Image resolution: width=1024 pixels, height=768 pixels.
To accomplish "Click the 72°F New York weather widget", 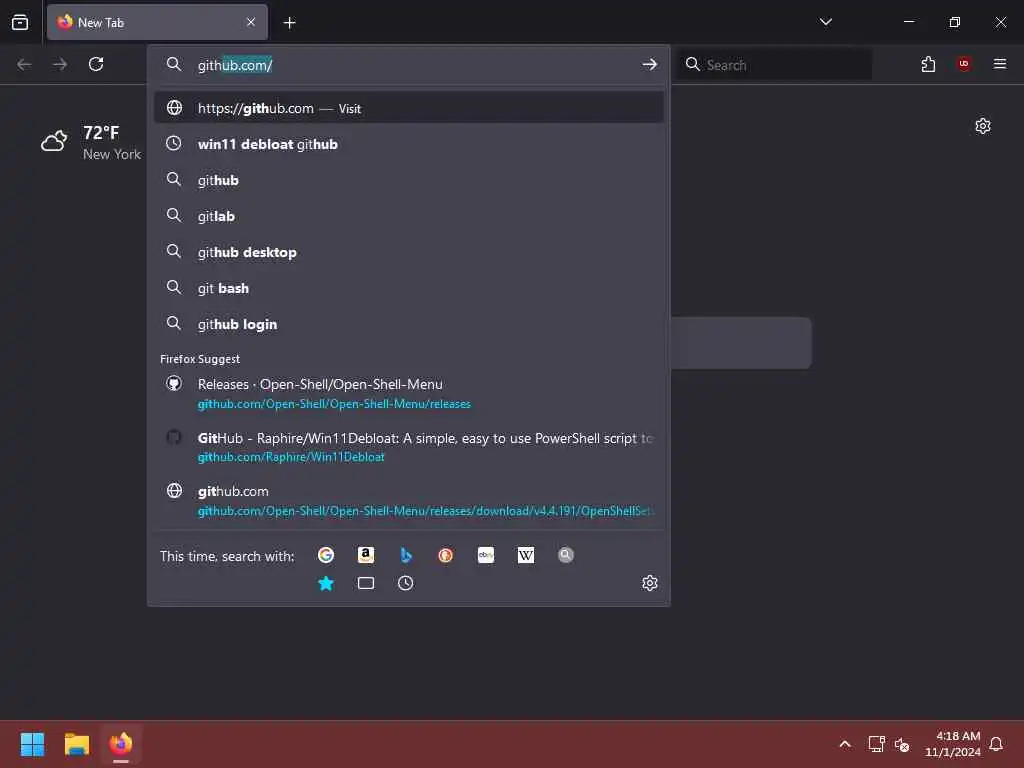I will pos(91,142).
